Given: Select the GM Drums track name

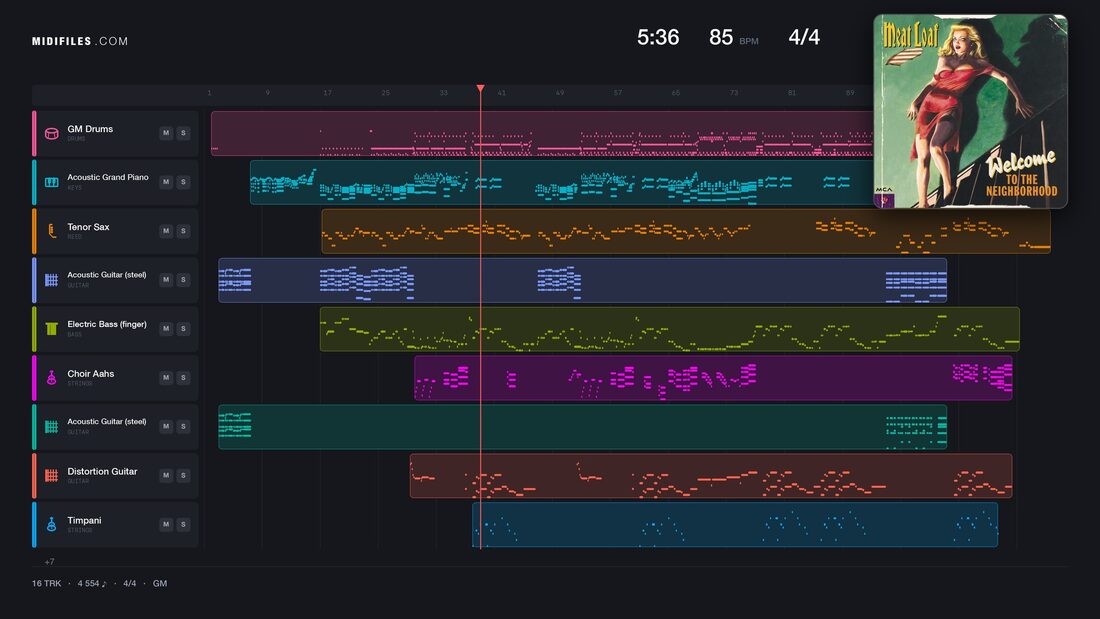Looking at the screenshot, I should click(90, 129).
